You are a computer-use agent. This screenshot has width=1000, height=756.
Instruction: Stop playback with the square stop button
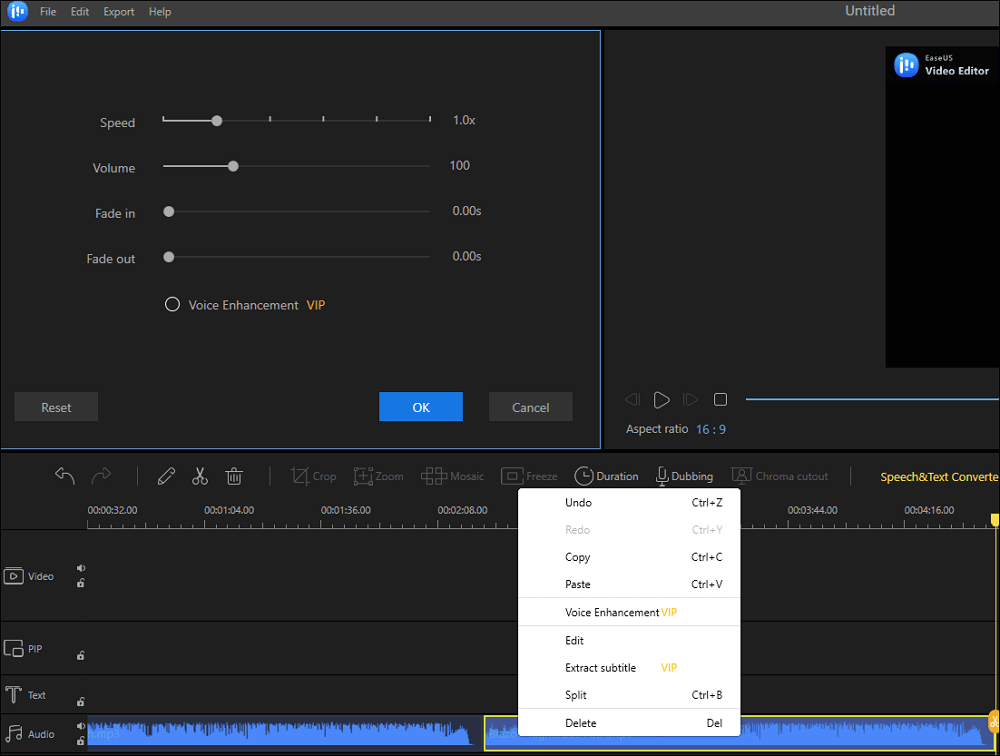[x=720, y=400]
